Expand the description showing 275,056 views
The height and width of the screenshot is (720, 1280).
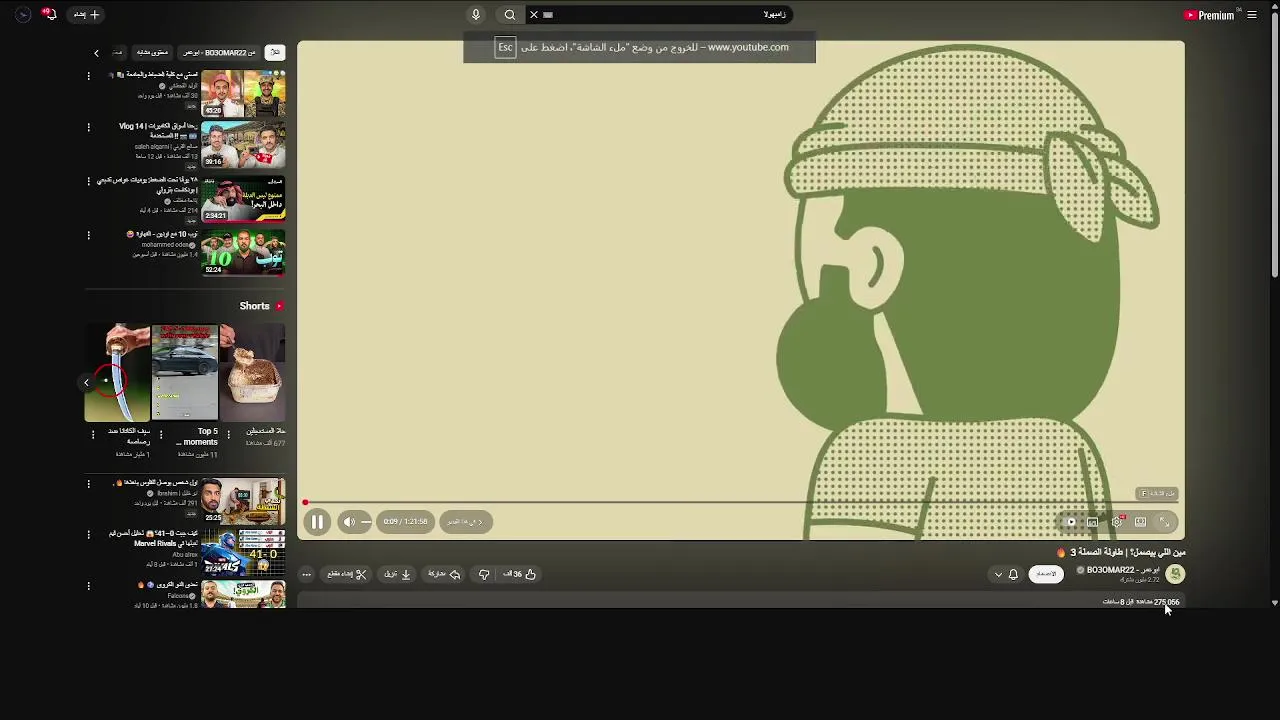click(x=741, y=601)
